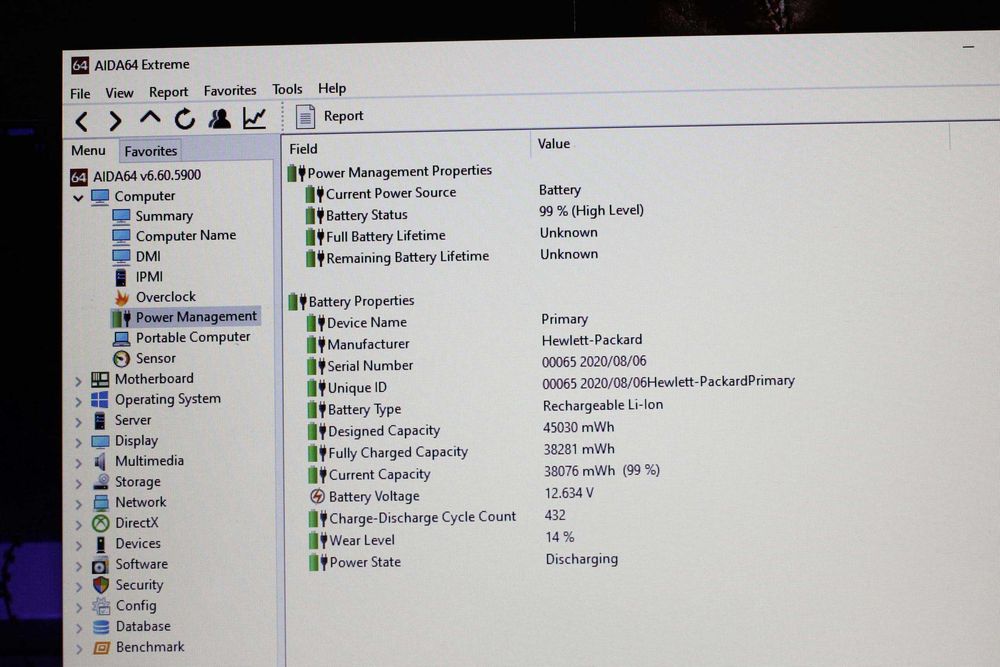Open the graph chart toolbar icon

pyautogui.click(x=254, y=117)
